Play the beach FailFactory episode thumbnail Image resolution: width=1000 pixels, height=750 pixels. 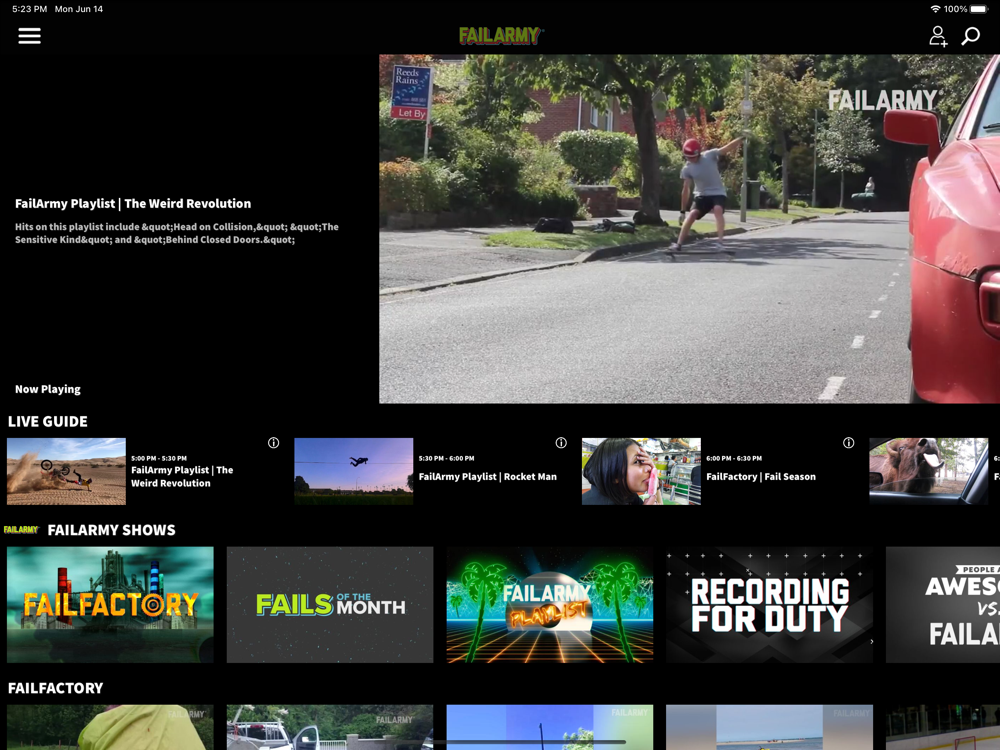pyautogui.click(x=769, y=727)
